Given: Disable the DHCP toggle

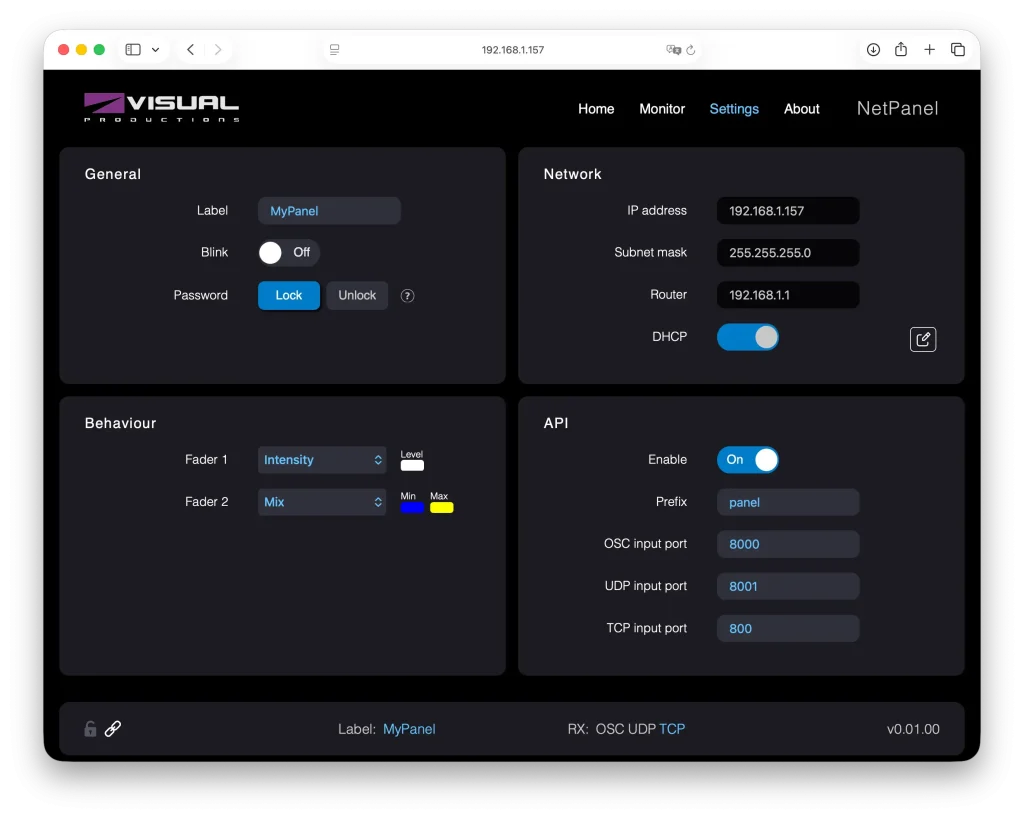Looking at the screenshot, I should point(747,337).
